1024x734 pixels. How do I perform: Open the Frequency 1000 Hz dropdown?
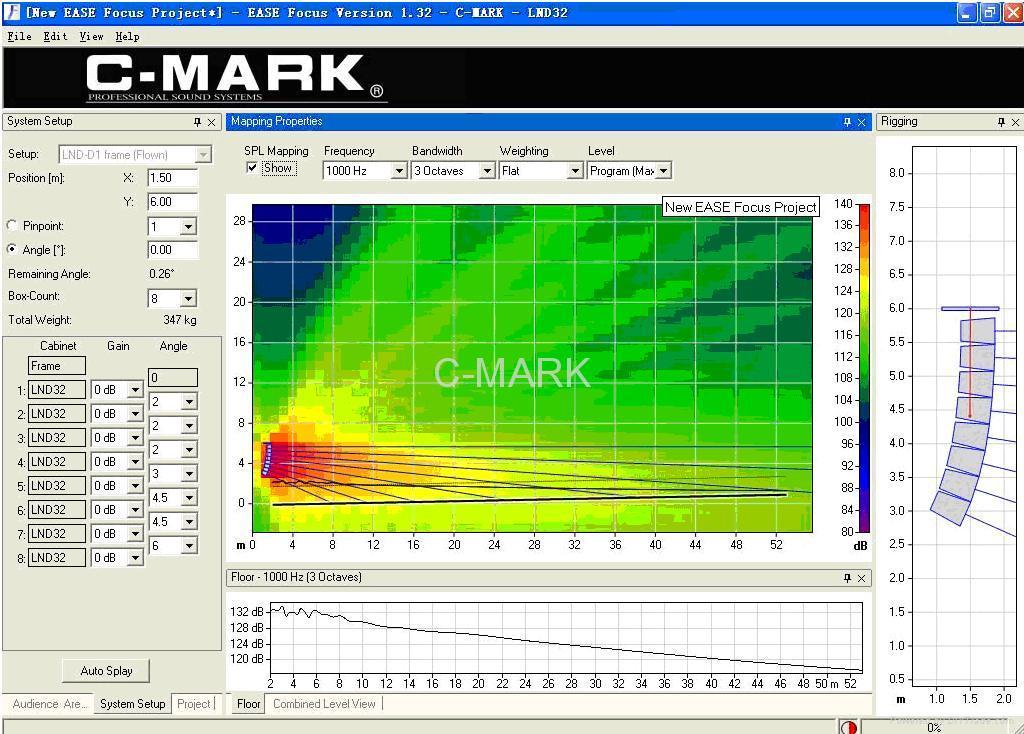point(399,171)
